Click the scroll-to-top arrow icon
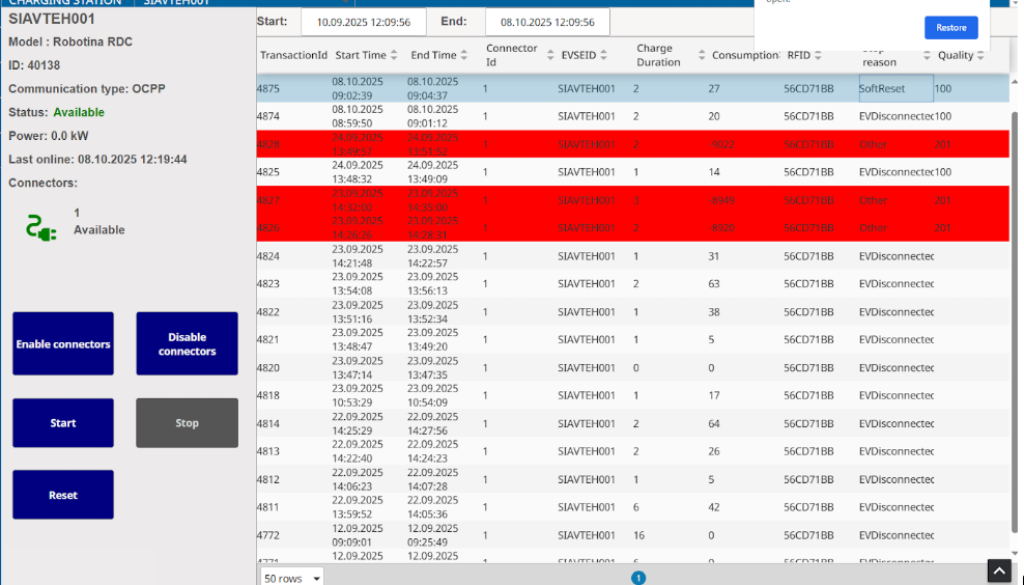1024x585 pixels. 1000,569
